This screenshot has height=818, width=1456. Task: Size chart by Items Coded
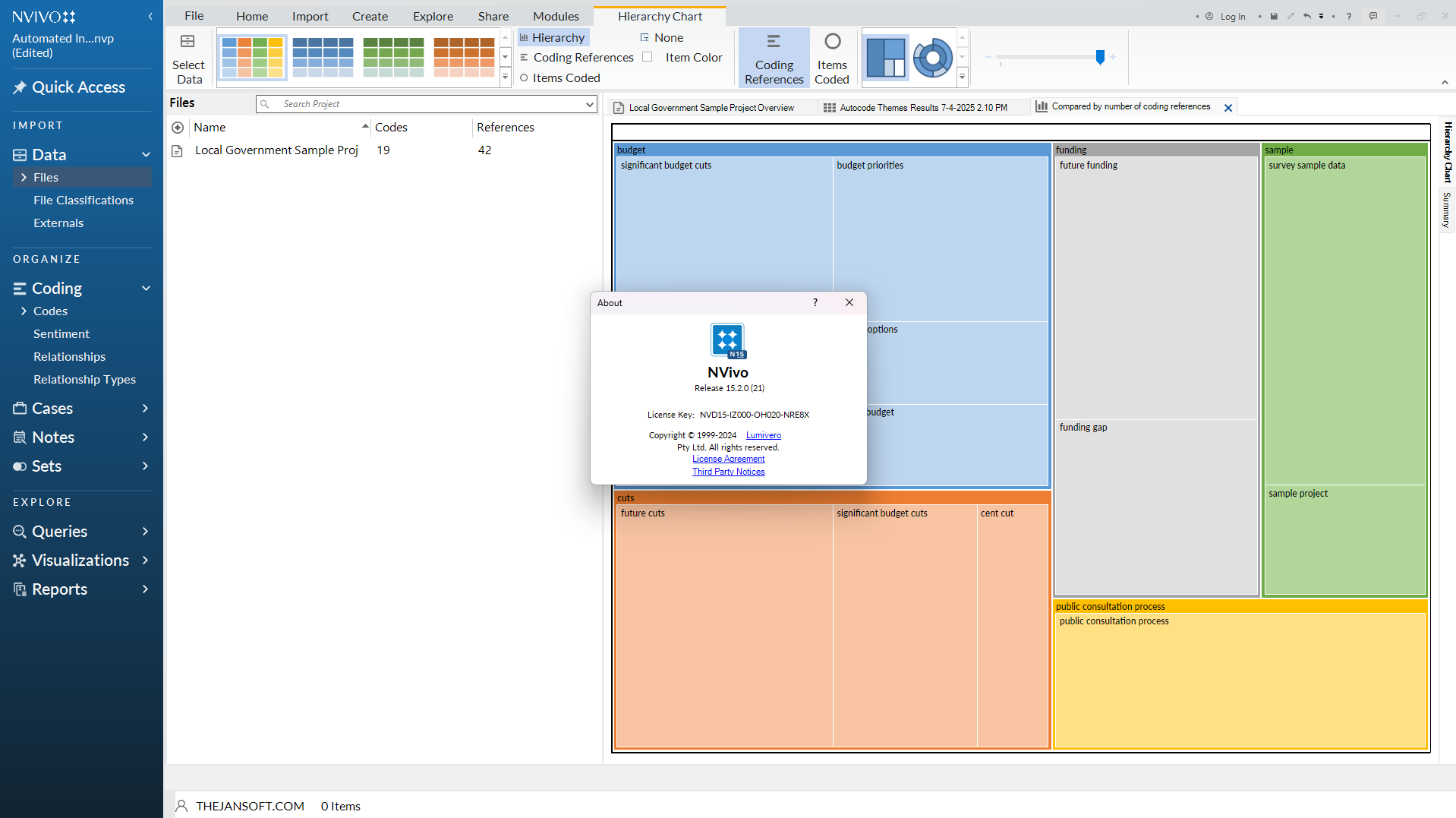pos(832,58)
